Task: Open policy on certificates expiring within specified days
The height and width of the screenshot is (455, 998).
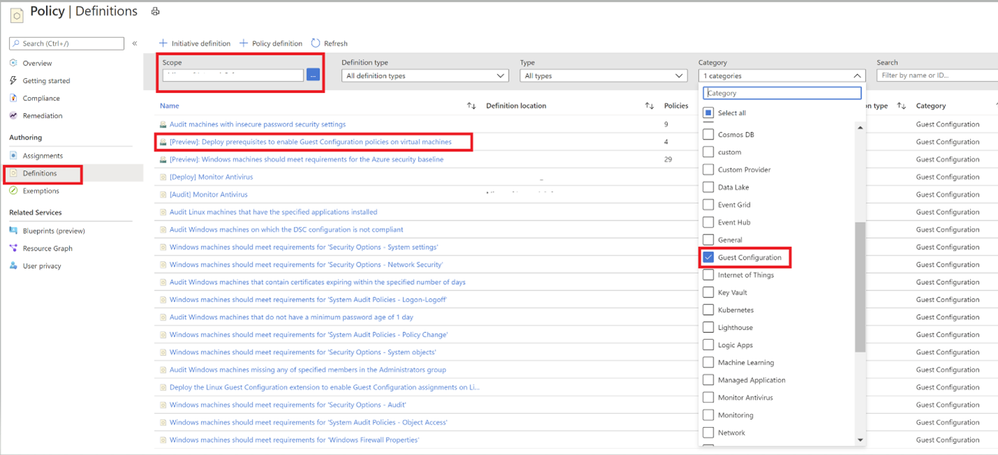Action: click(318, 282)
